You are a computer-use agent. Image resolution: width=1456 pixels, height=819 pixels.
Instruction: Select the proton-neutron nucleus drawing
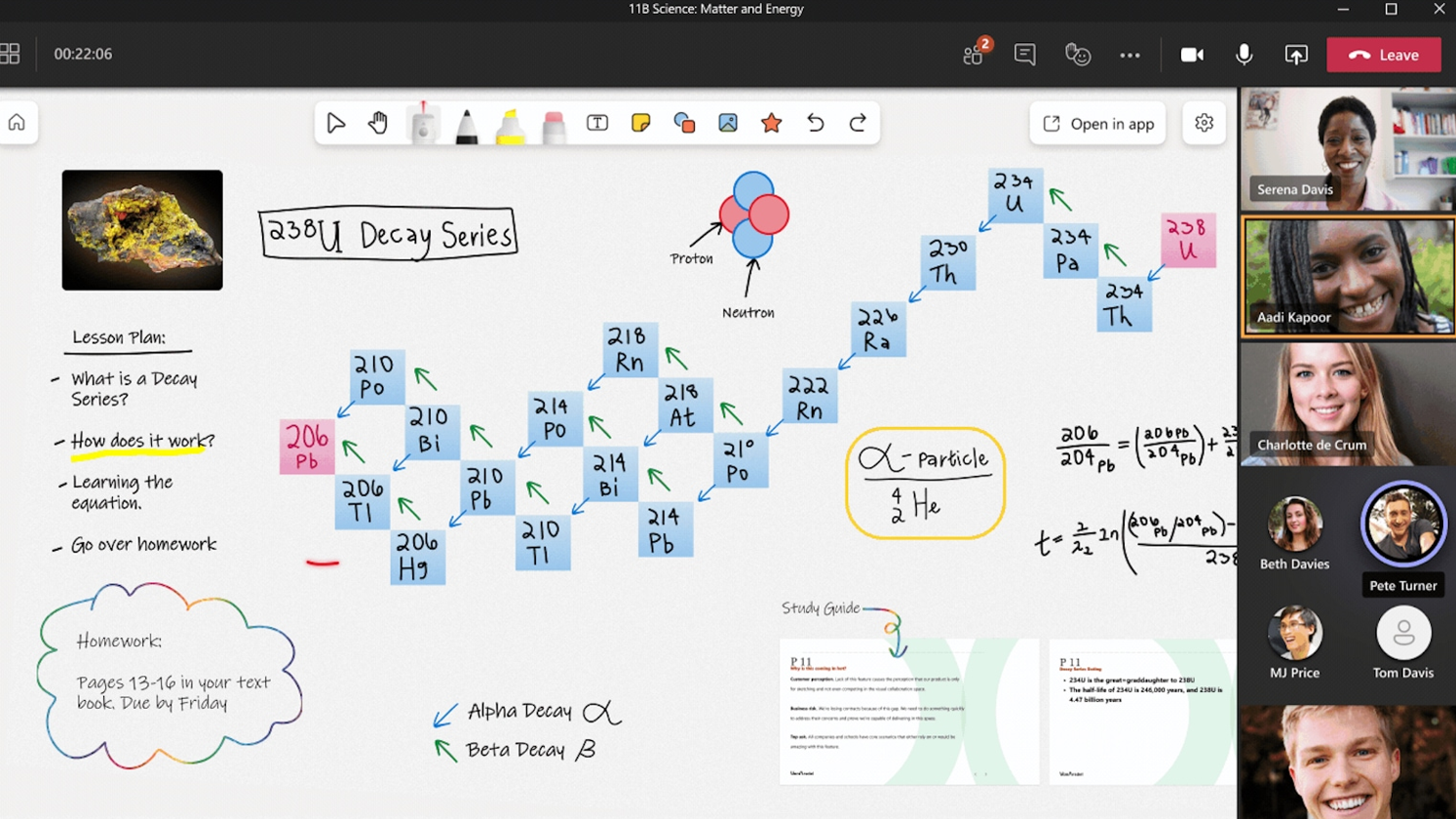click(x=754, y=215)
